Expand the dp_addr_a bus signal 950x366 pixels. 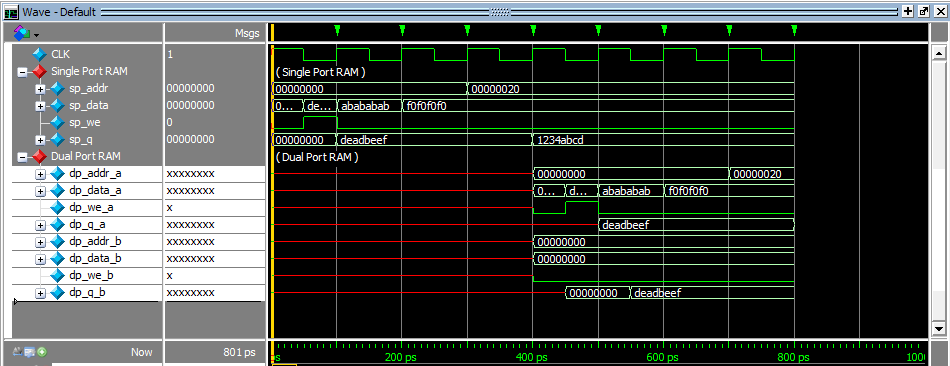coord(41,174)
